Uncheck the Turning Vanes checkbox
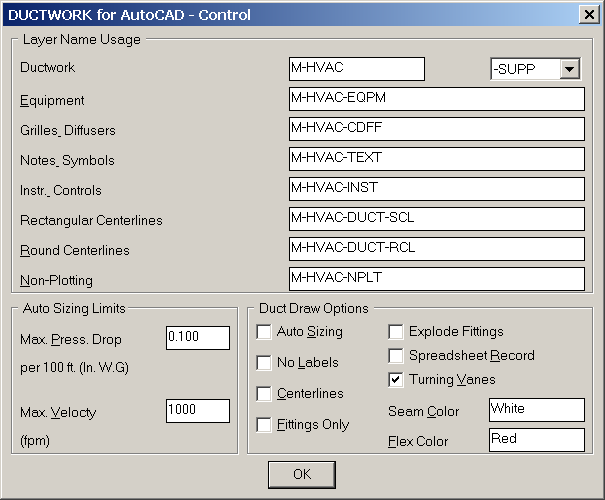 [396, 380]
